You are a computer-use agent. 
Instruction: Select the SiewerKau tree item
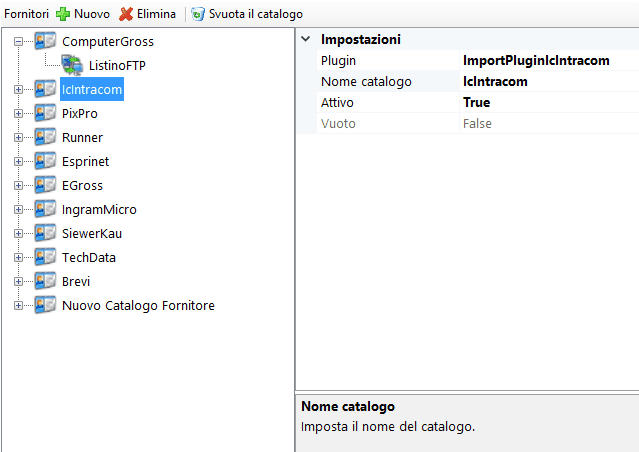point(92,234)
